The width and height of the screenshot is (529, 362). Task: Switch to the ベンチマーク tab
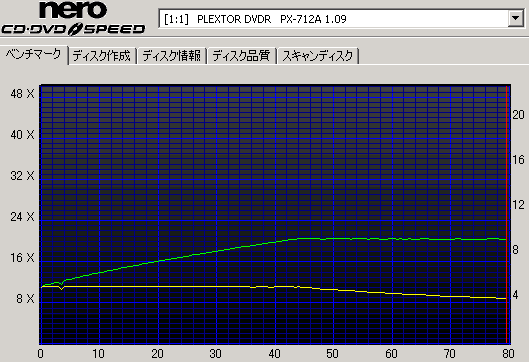[34, 54]
